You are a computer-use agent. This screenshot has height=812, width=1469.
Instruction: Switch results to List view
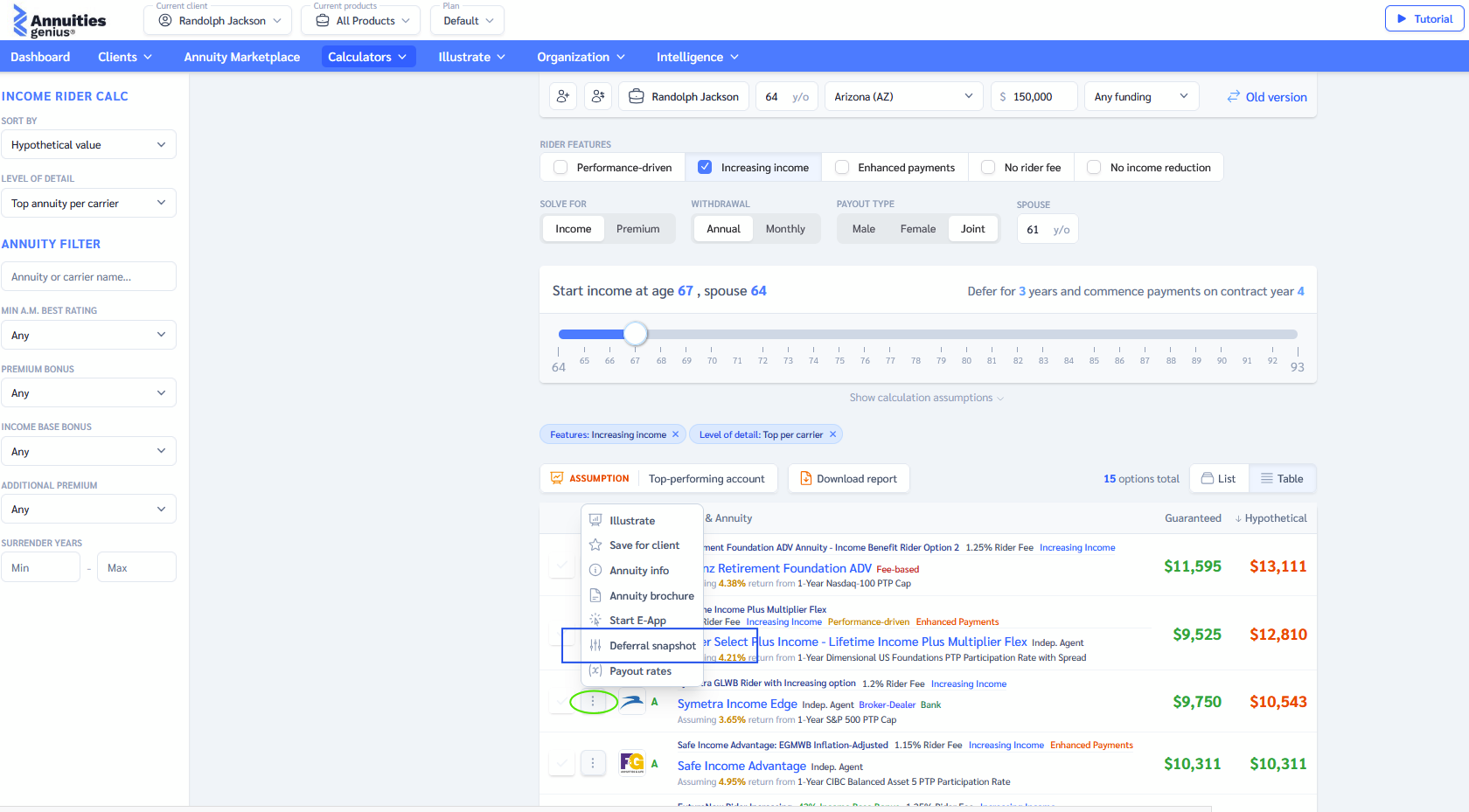pyautogui.click(x=1219, y=478)
